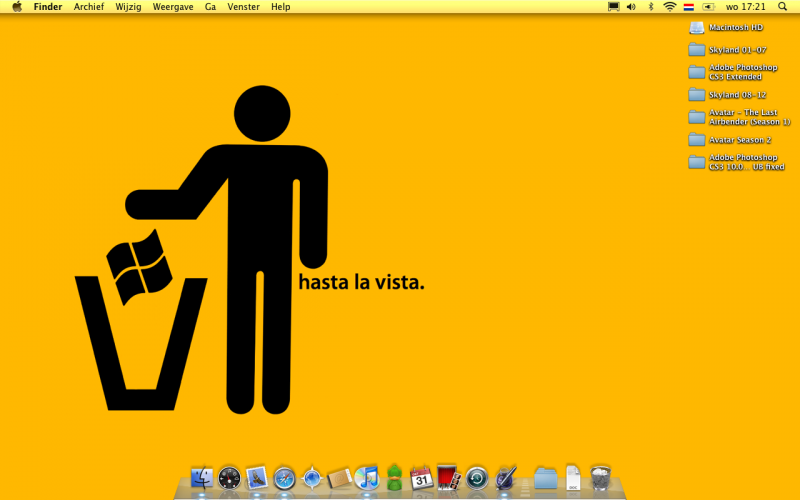The width and height of the screenshot is (800, 500).
Task: Click the display status icon in menu bar
Action: [613, 7]
